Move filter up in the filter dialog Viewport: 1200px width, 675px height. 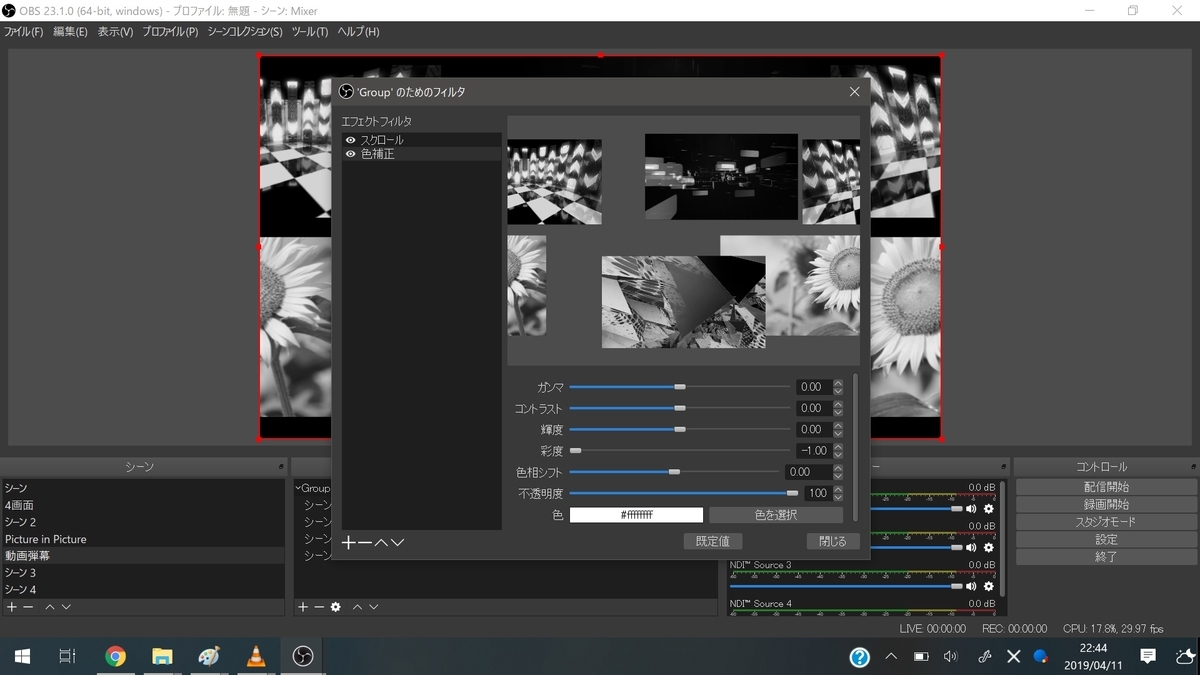pyautogui.click(x=381, y=542)
